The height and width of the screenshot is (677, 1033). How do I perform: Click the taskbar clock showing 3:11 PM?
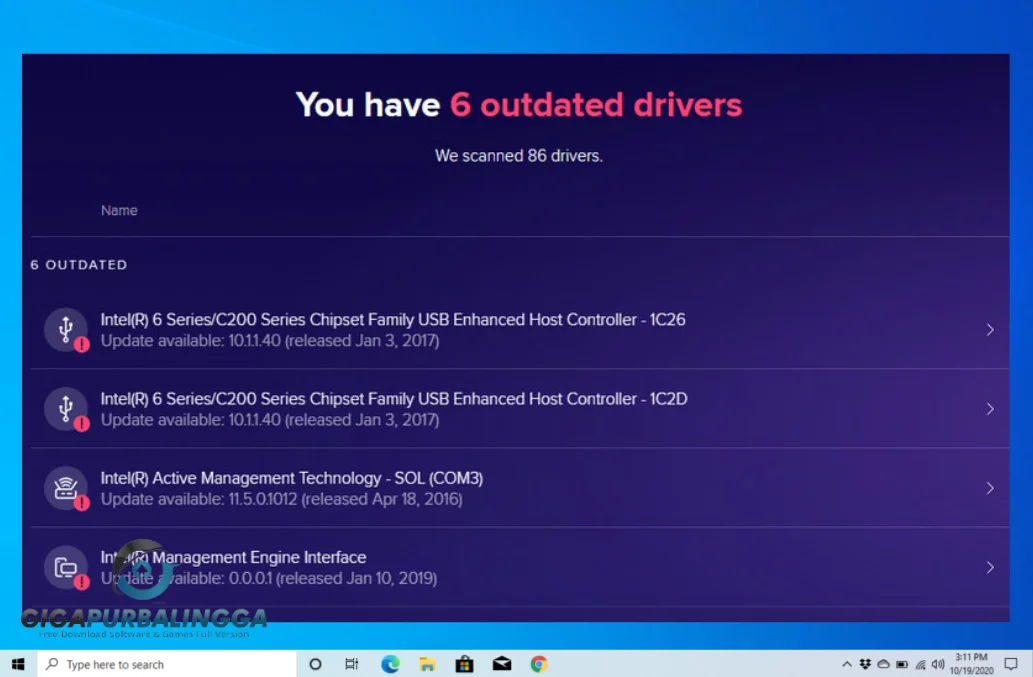971,664
